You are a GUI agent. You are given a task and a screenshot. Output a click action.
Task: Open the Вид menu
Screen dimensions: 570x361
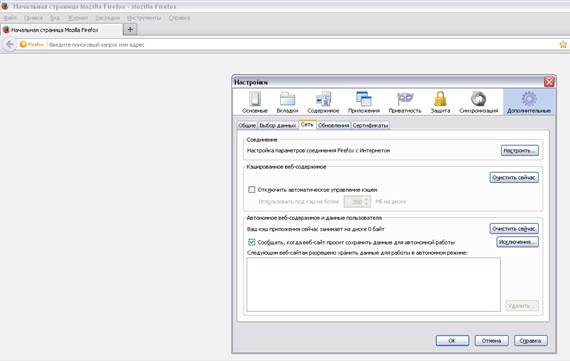[x=55, y=18]
